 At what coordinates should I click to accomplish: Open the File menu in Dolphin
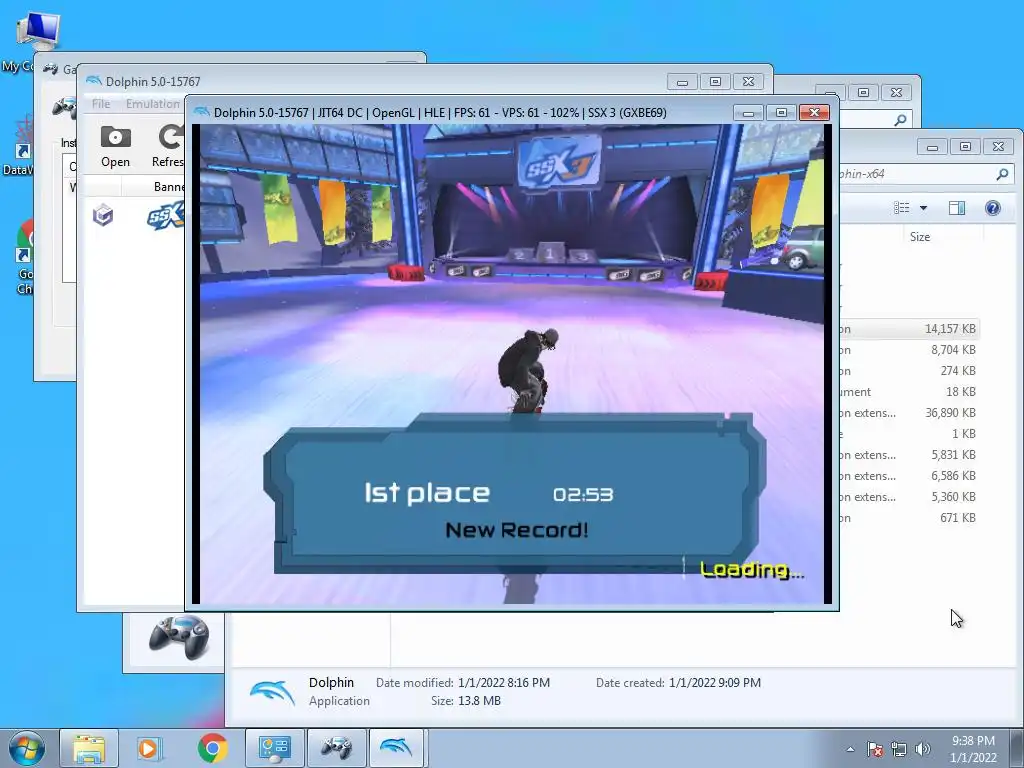101,104
